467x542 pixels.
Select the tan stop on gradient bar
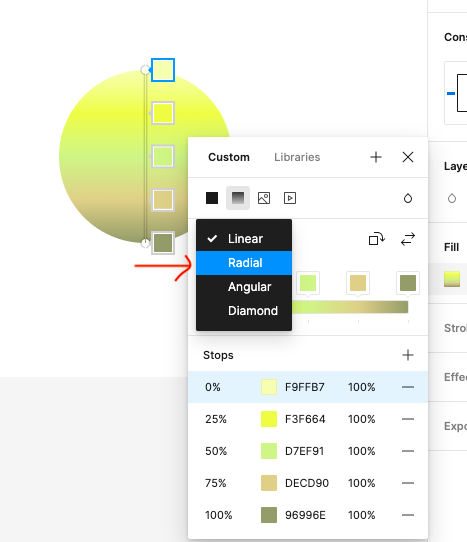pos(358,283)
